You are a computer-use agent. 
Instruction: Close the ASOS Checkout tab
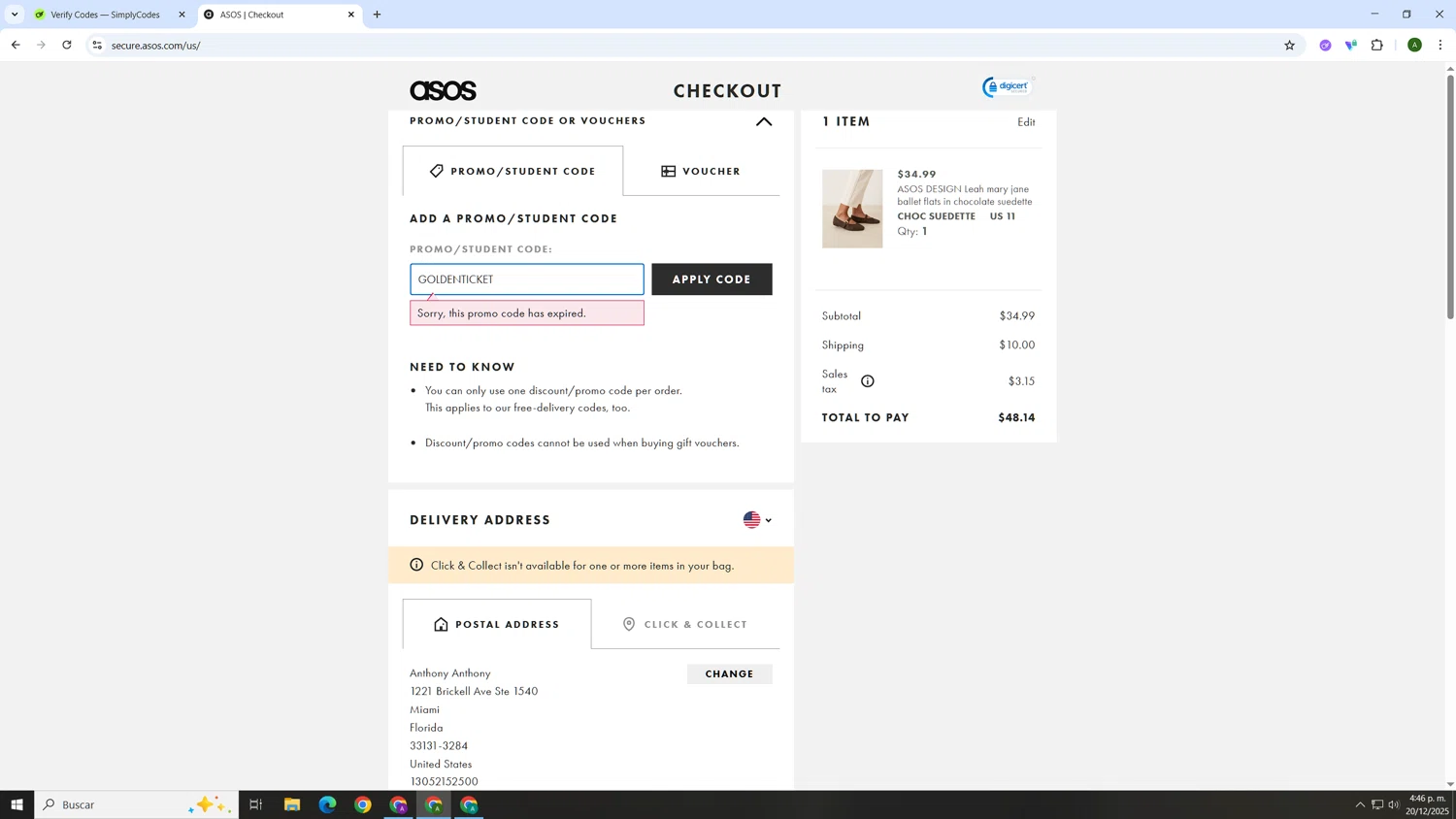(351, 15)
